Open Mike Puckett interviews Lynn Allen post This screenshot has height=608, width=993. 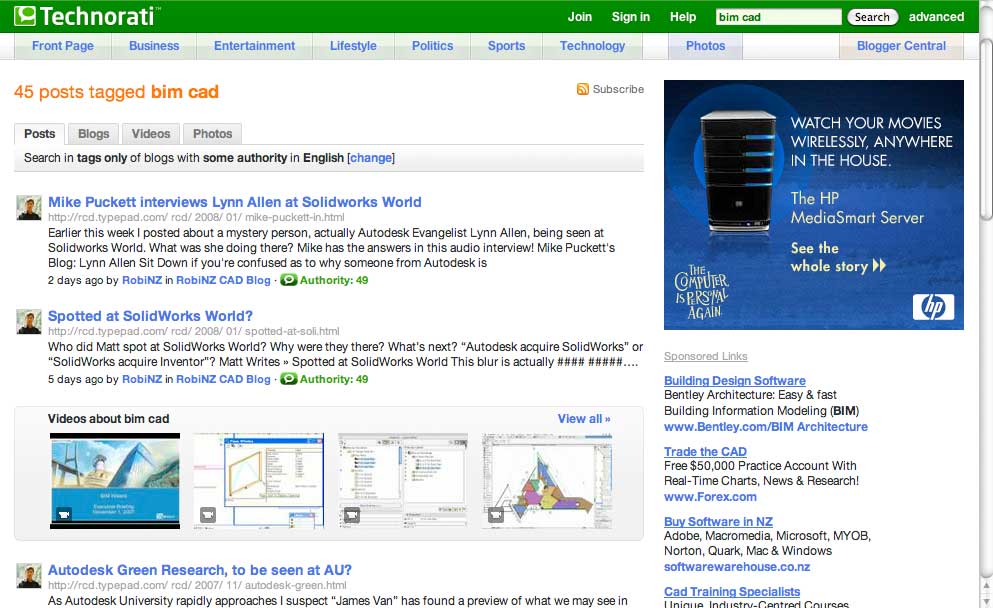[234, 202]
